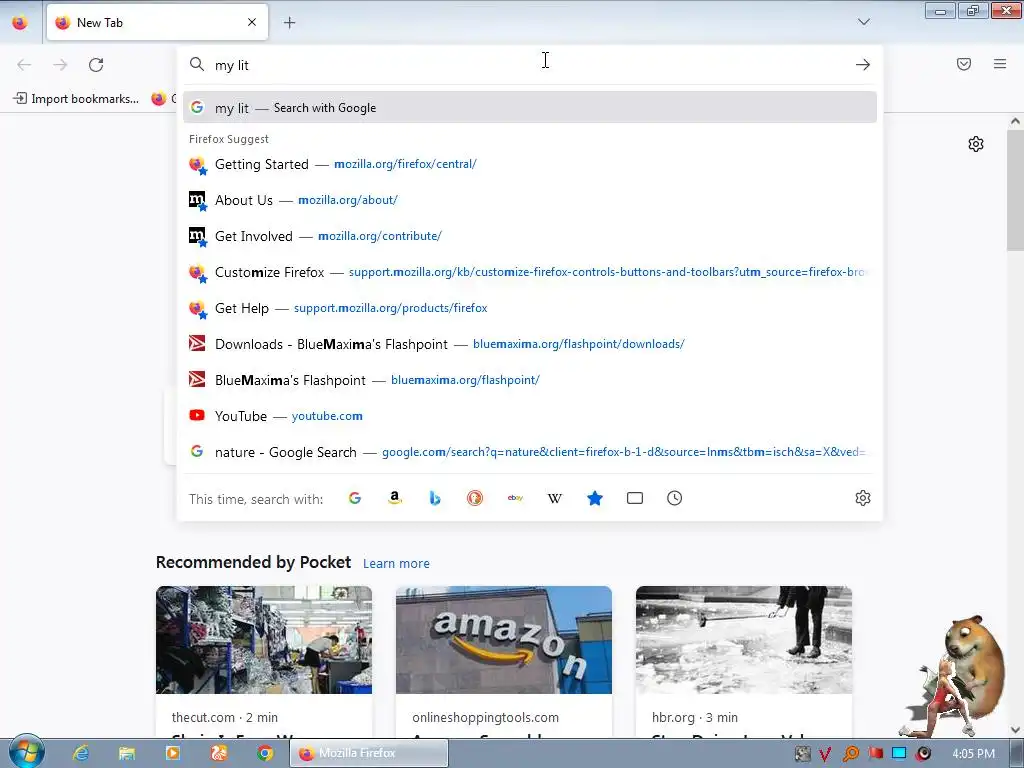Search within open Tabs icon
This screenshot has width=1024, height=768.
pos(635,498)
